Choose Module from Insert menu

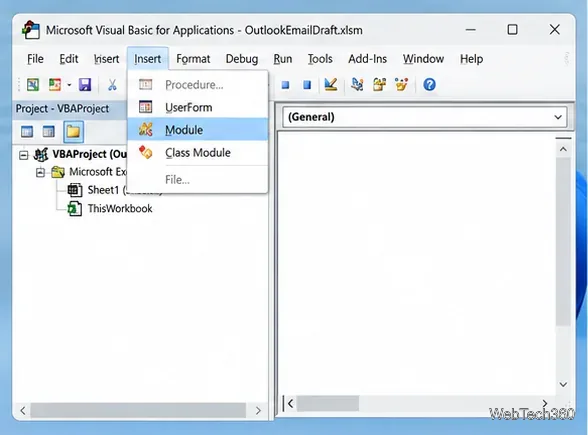[x=198, y=129]
